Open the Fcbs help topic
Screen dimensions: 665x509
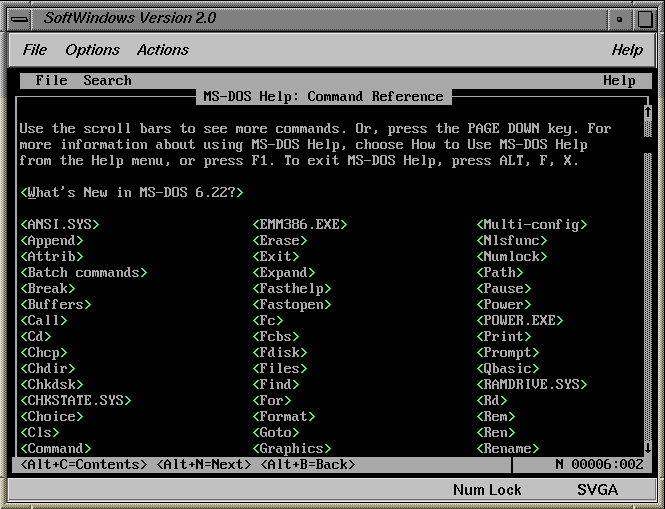point(276,336)
